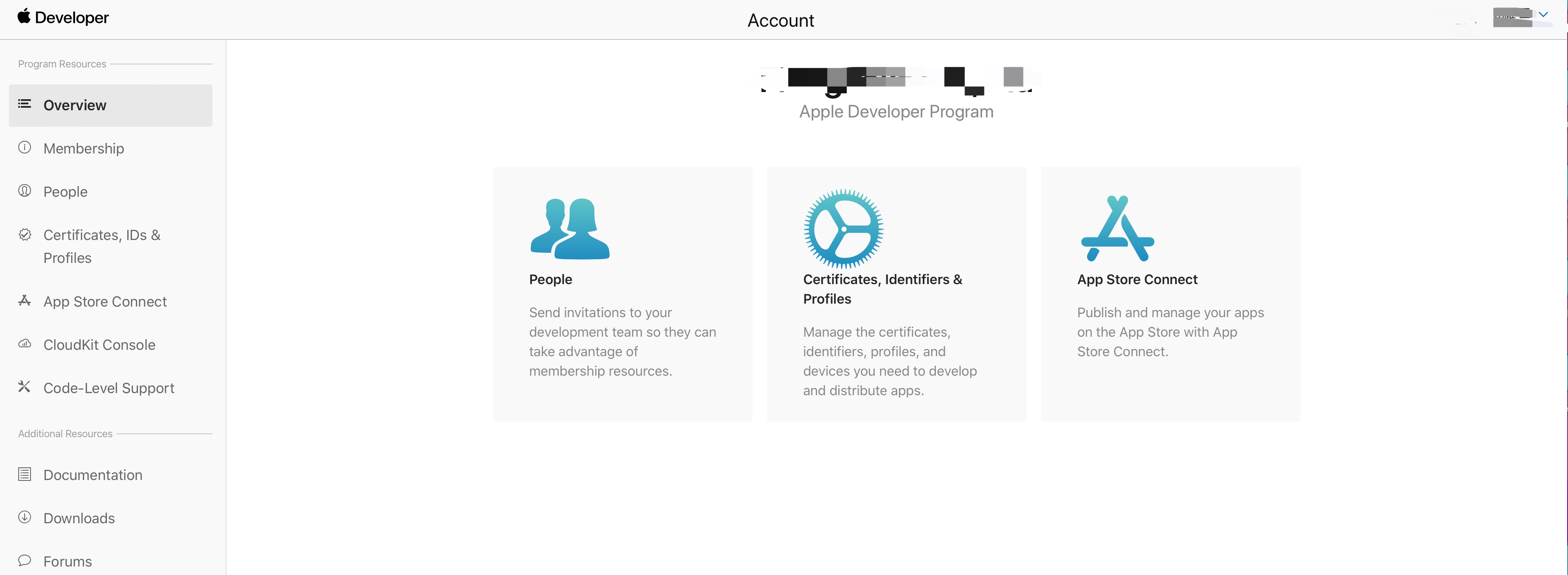This screenshot has height=575, width=1568.
Task: Click the App Store Connect sidebar icon
Action: (24, 301)
